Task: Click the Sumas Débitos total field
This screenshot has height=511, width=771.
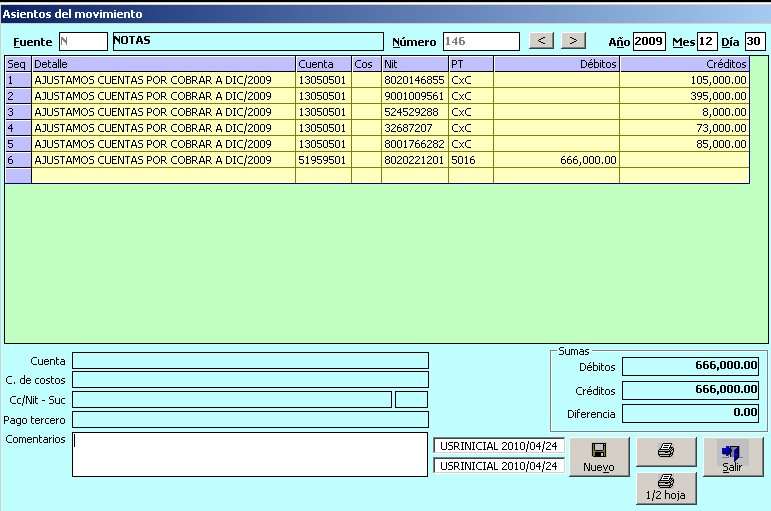Action: (690, 366)
